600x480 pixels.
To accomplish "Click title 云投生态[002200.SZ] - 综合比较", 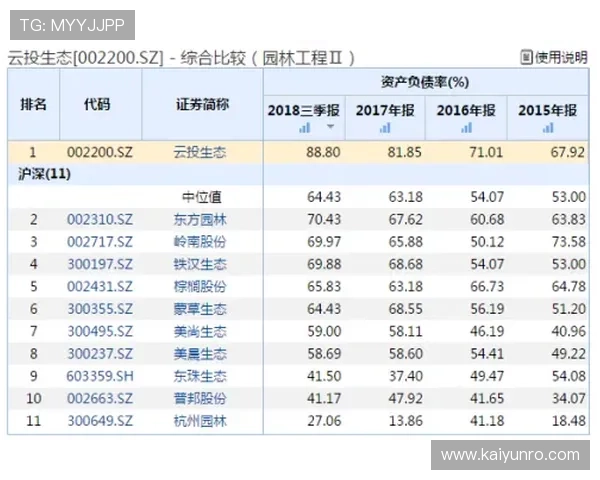I will (x=126, y=58).
